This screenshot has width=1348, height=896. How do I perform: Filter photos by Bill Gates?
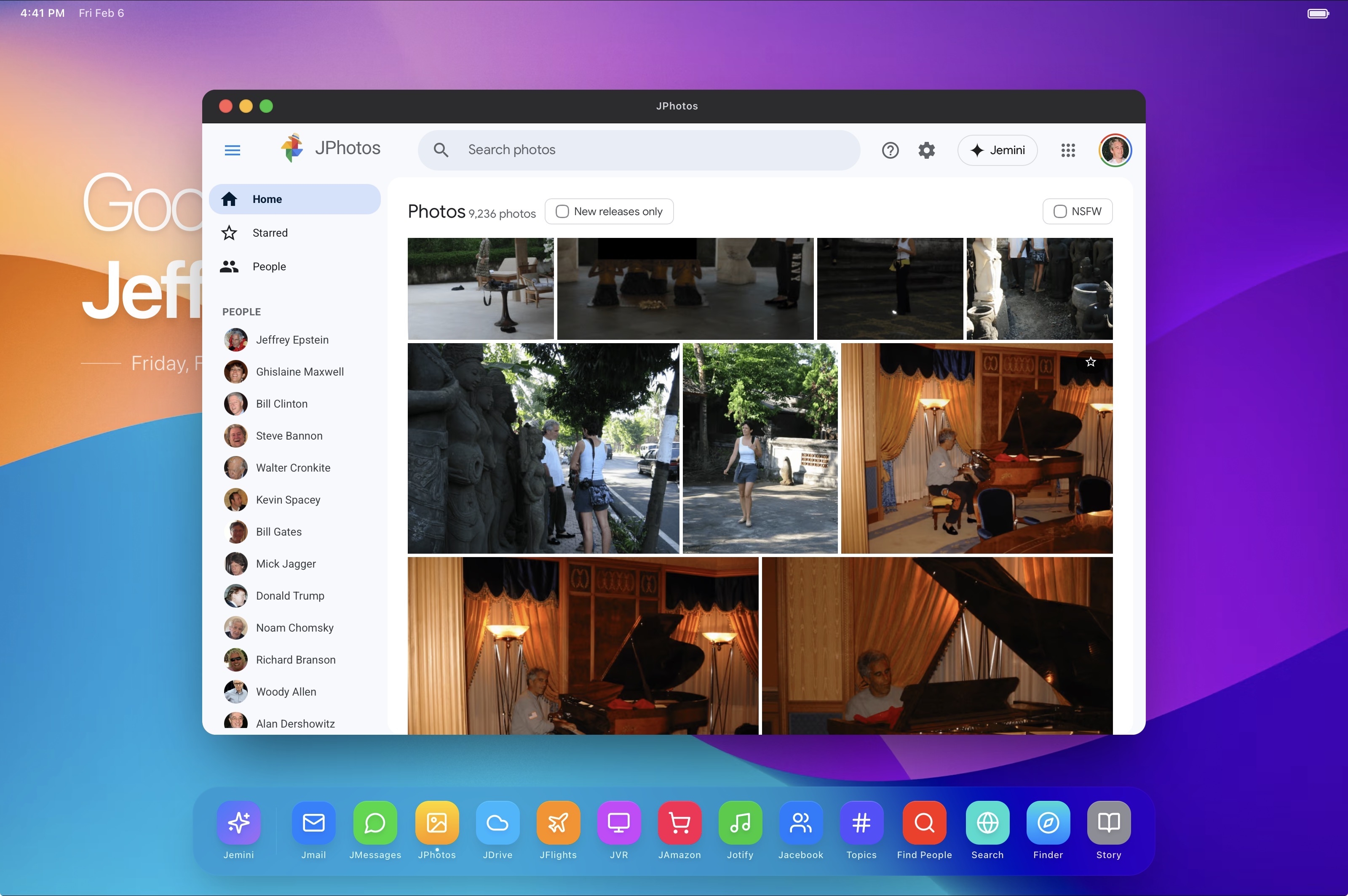pyautogui.click(x=278, y=531)
